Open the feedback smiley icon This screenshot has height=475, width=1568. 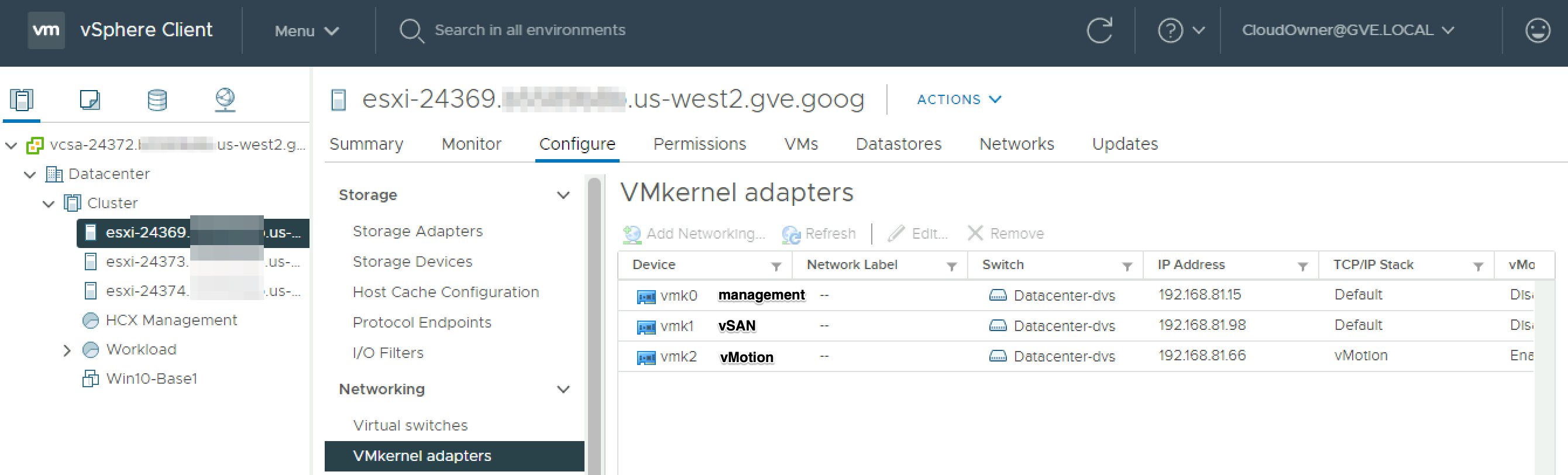pos(1537,30)
